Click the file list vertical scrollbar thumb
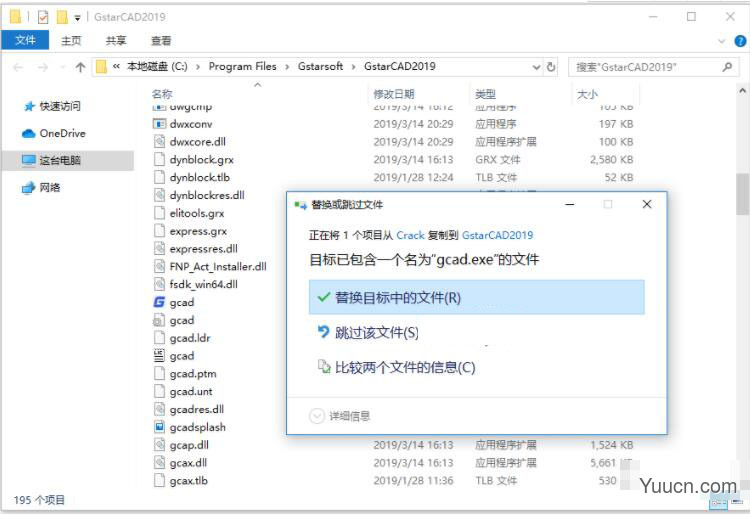750x516 pixels. pos(742,194)
